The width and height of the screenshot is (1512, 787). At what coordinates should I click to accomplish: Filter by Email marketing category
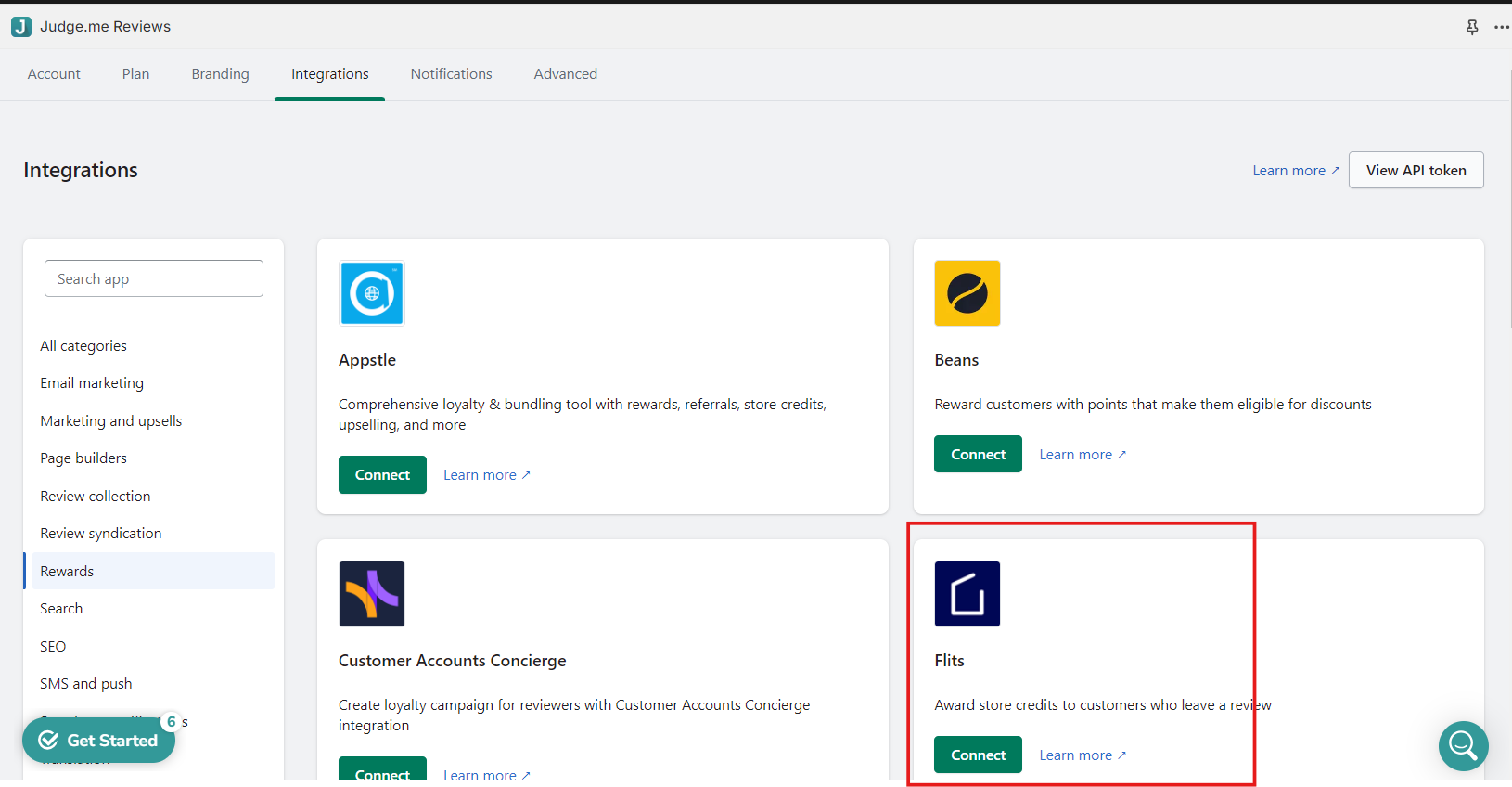[92, 383]
